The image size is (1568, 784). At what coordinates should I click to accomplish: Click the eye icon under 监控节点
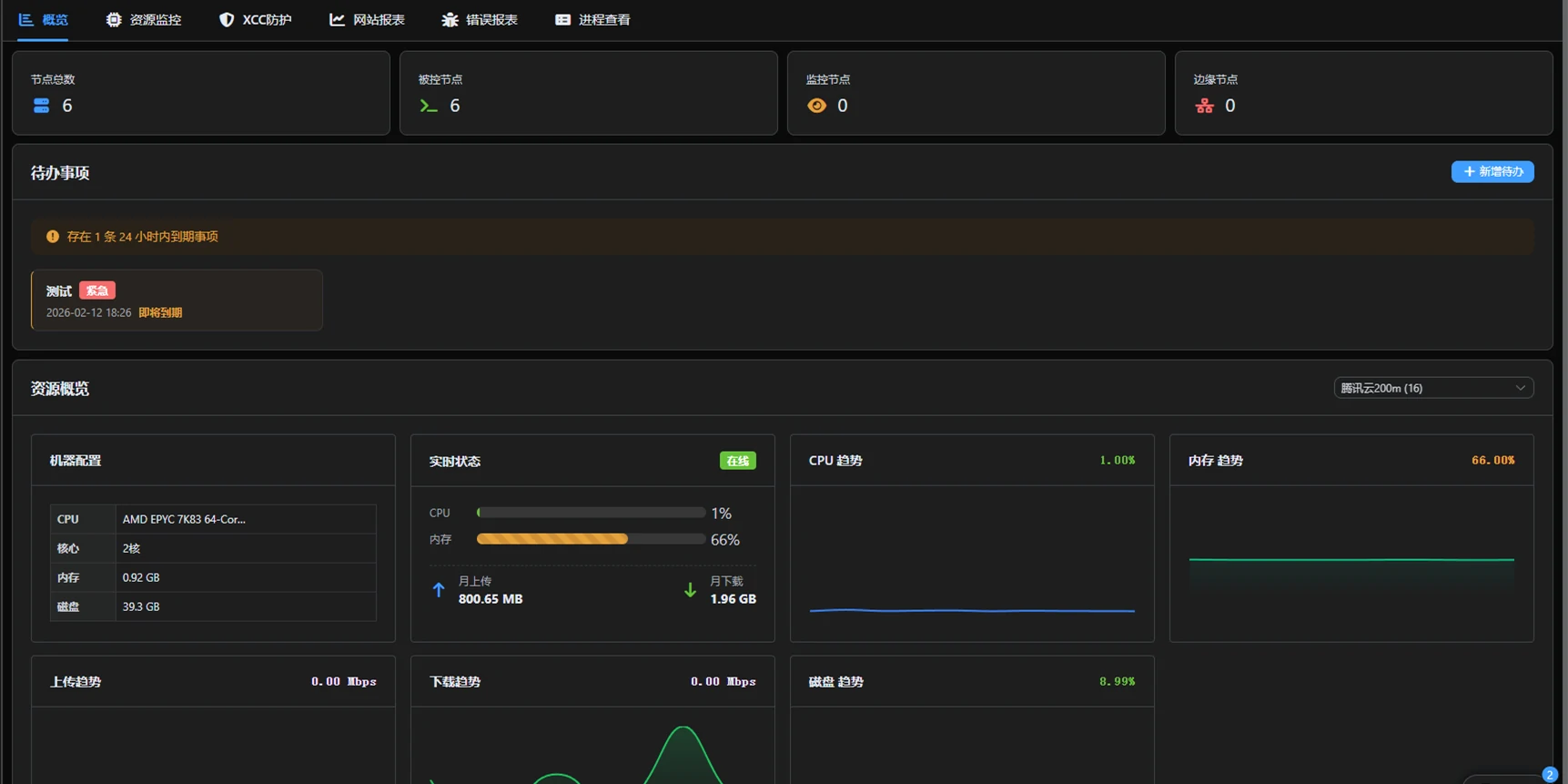[x=816, y=106]
